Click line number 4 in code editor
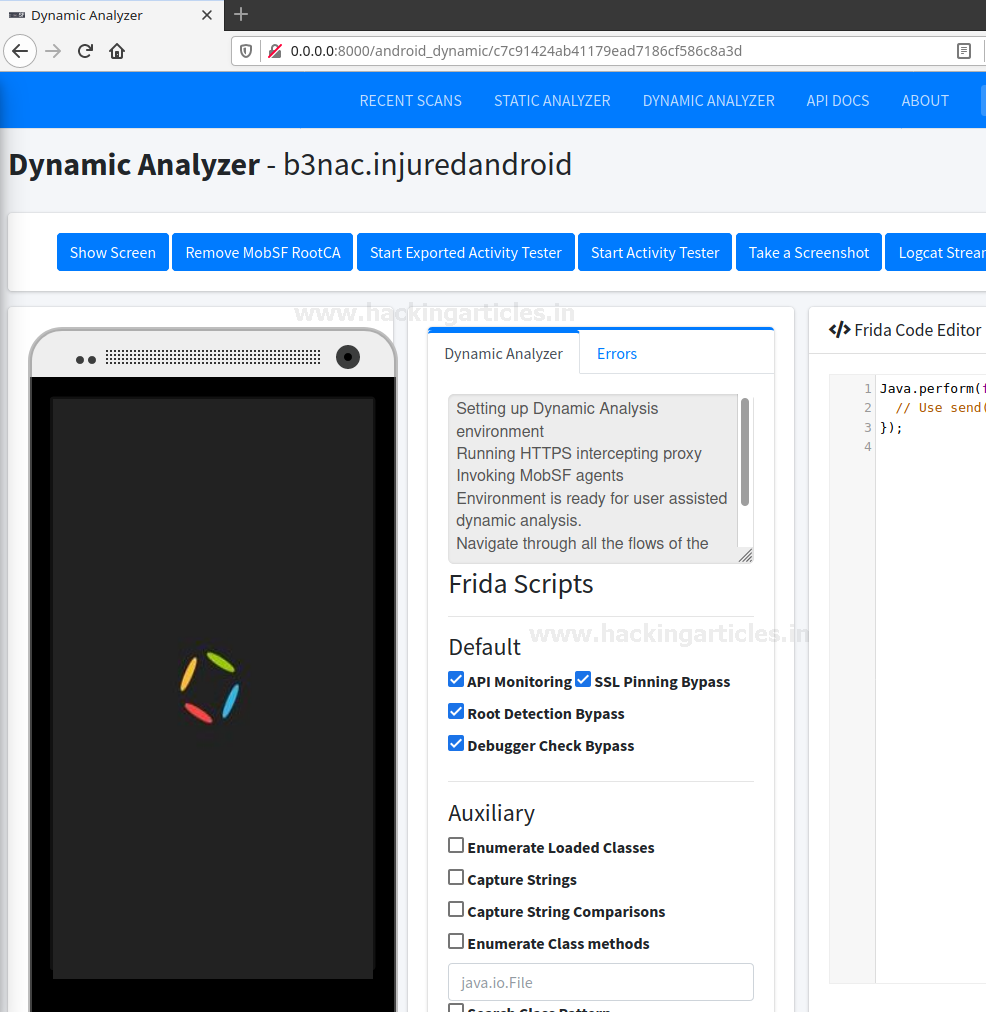The width and height of the screenshot is (986, 1012). pos(867,447)
